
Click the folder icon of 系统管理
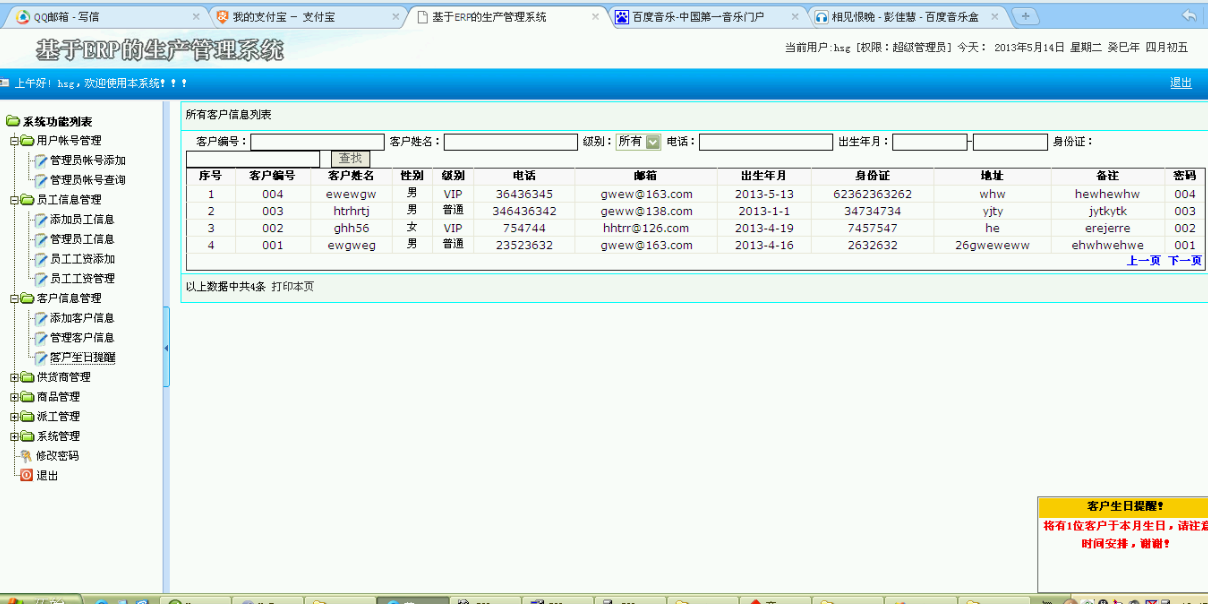point(27,436)
